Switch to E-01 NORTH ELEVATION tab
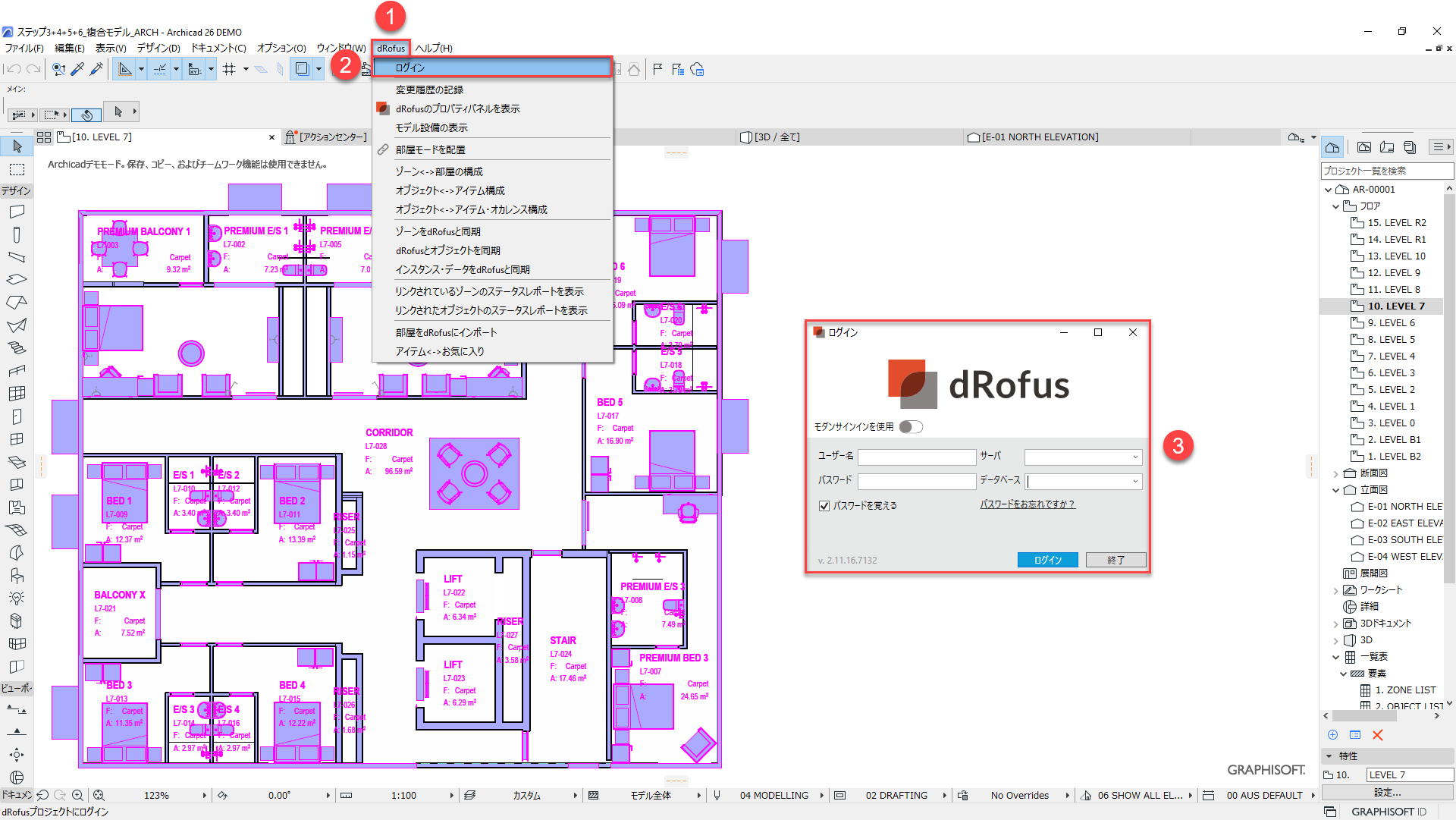Image resolution: width=1456 pixels, height=820 pixels. coord(1039,137)
